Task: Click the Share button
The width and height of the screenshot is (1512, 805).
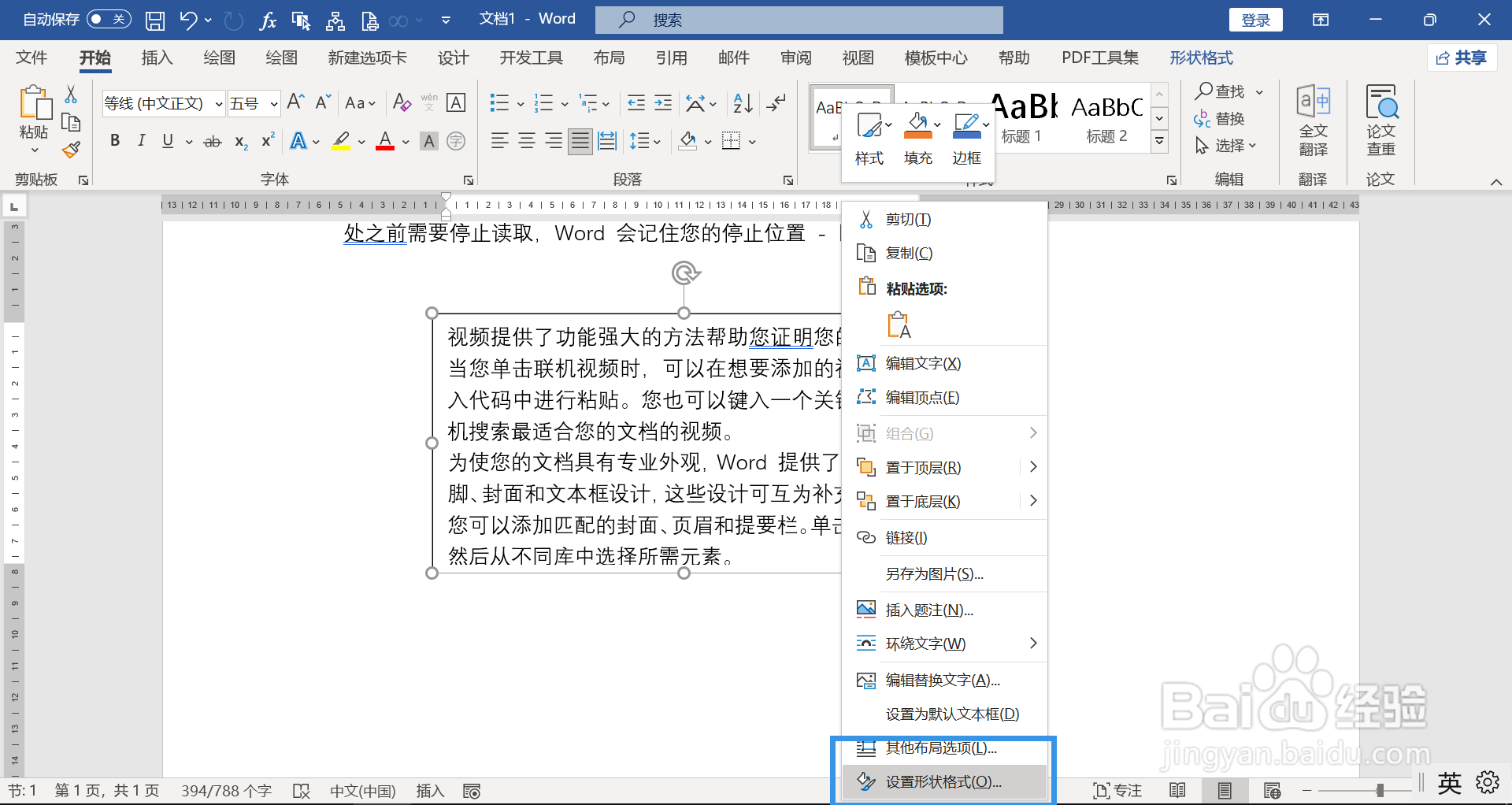Action: [x=1462, y=57]
